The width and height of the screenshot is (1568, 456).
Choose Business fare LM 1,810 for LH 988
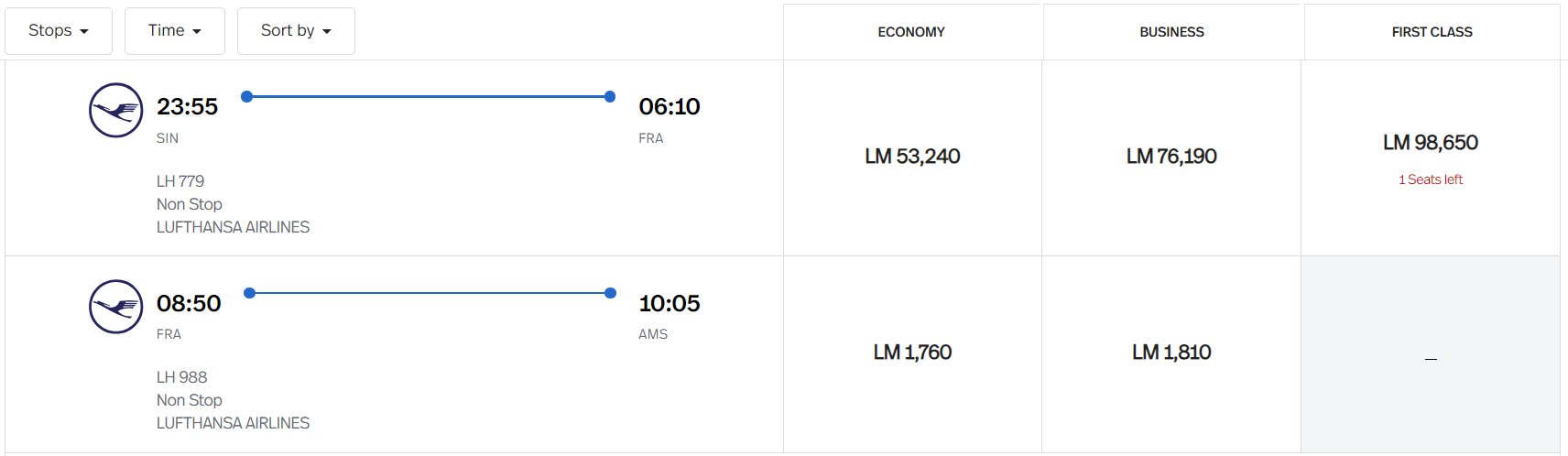(x=1171, y=353)
